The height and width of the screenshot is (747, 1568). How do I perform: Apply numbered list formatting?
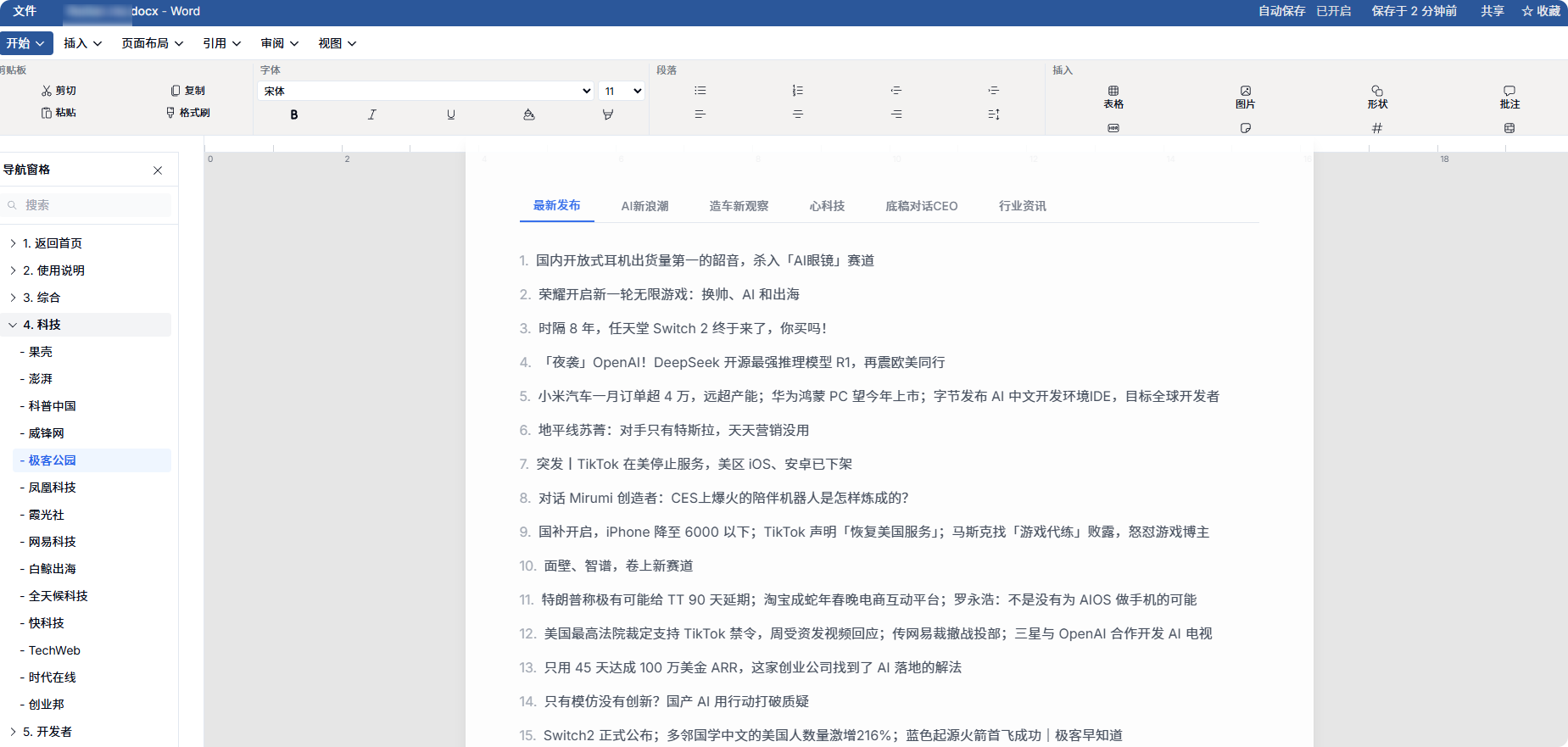[798, 91]
